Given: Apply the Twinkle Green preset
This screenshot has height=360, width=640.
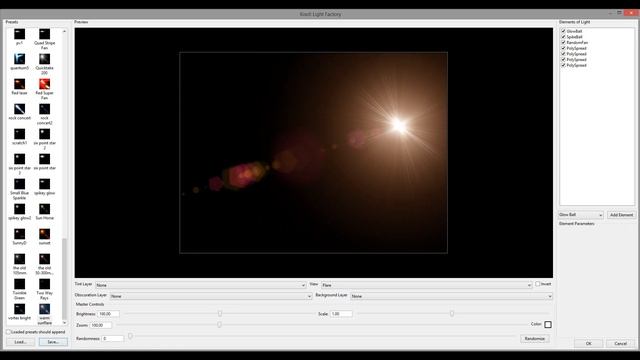Looking at the screenshot, I should click(x=19, y=284).
